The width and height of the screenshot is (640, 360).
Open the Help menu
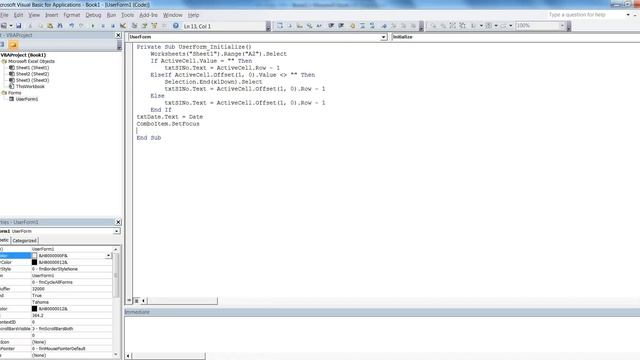click(193, 15)
